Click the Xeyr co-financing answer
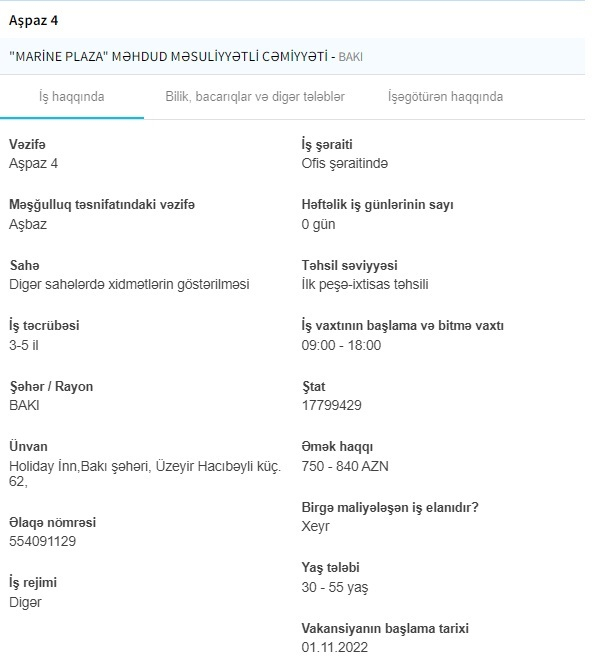 [x=316, y=526]
